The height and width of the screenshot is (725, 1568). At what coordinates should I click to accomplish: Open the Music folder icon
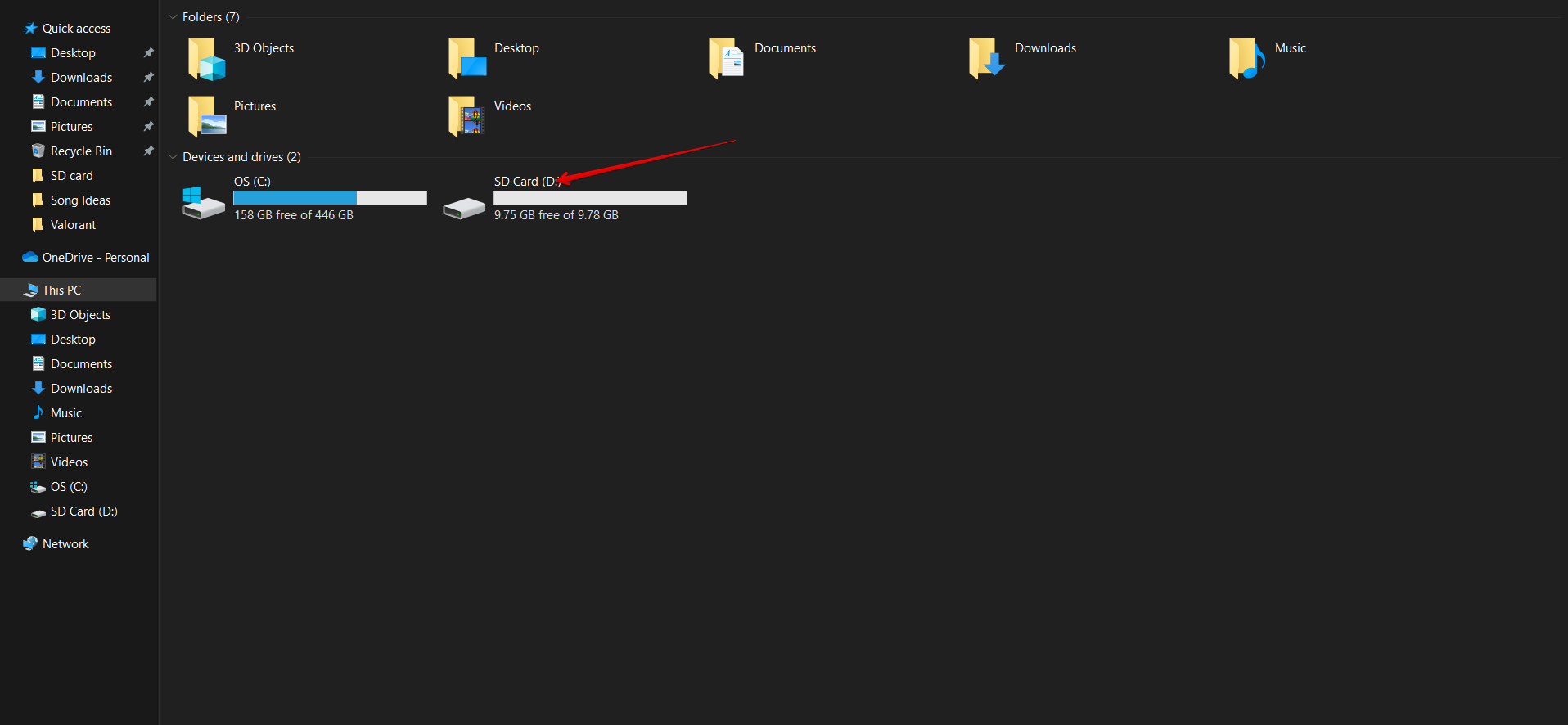coord(1247,59)
